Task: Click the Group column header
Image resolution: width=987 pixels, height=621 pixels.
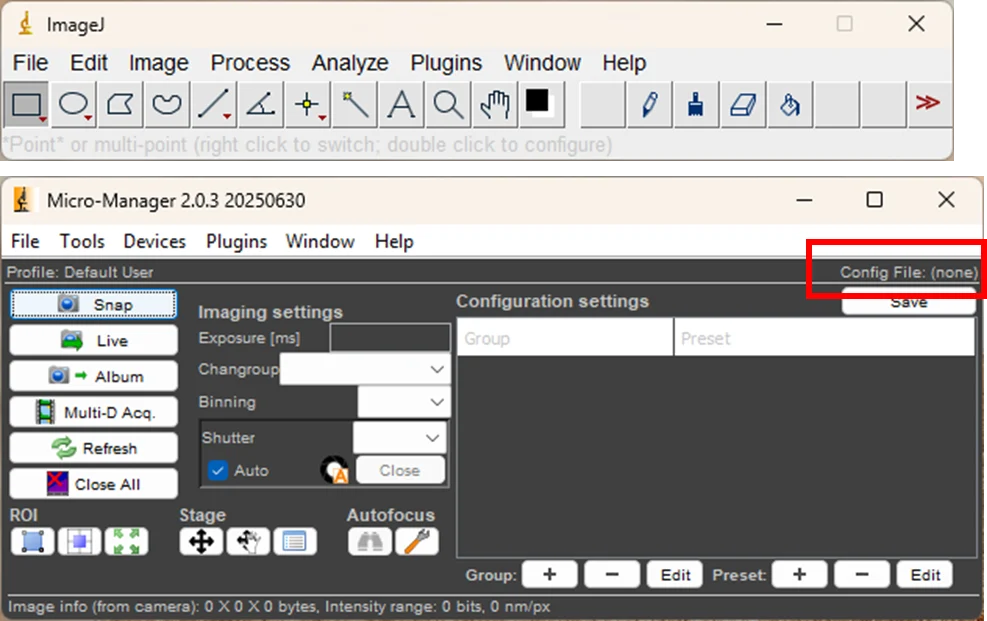Action: pos(565,338)
